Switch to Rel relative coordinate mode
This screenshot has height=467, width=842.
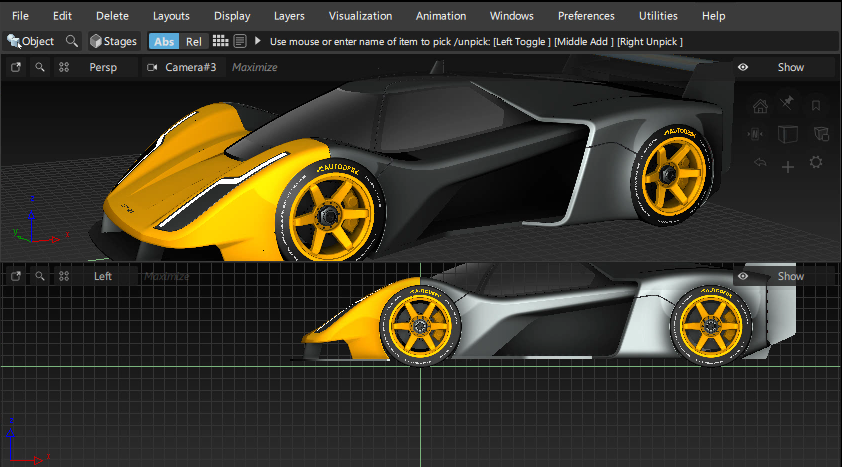(x=194, y=41)
